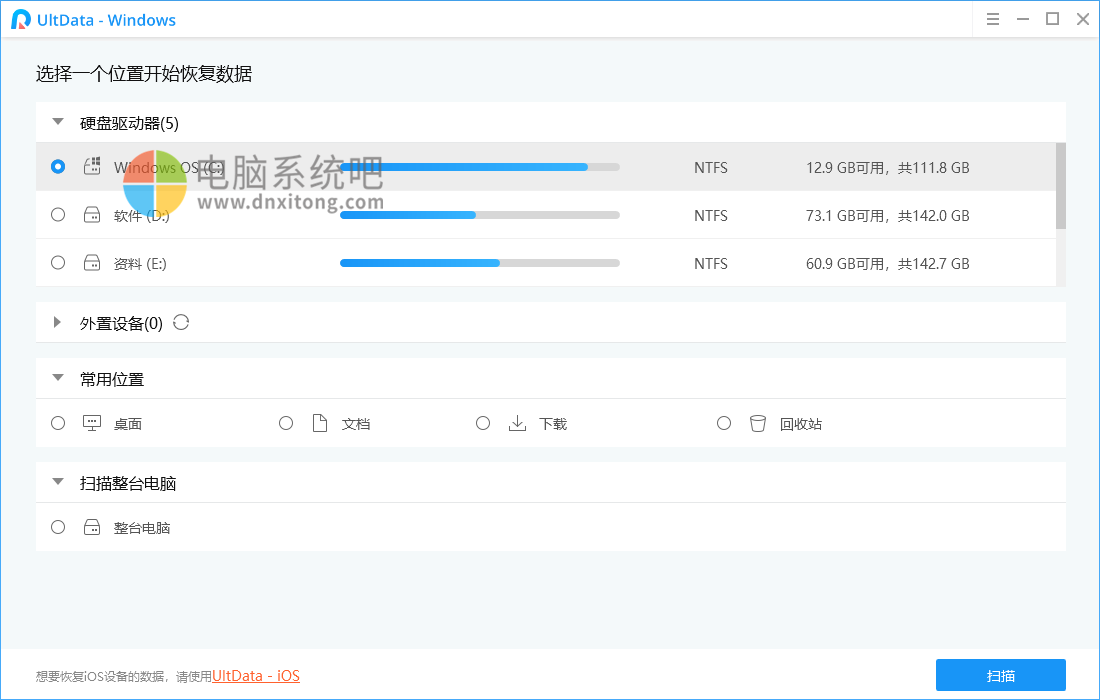Select the 回收站 radio button
The width and height of the screenshot is (1100, 700).
[724, 423]
